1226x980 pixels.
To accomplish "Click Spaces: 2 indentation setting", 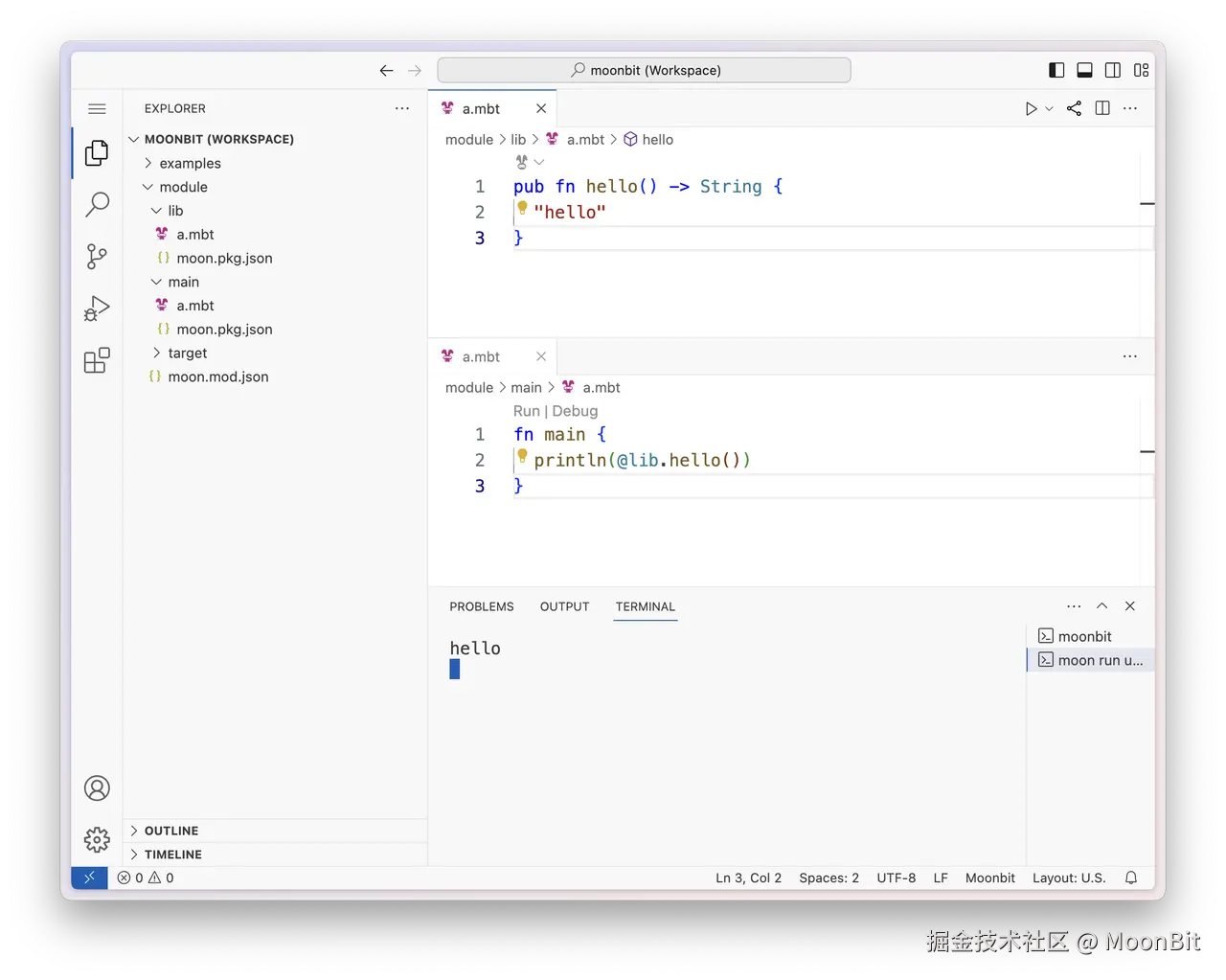I will click(829, 877).
